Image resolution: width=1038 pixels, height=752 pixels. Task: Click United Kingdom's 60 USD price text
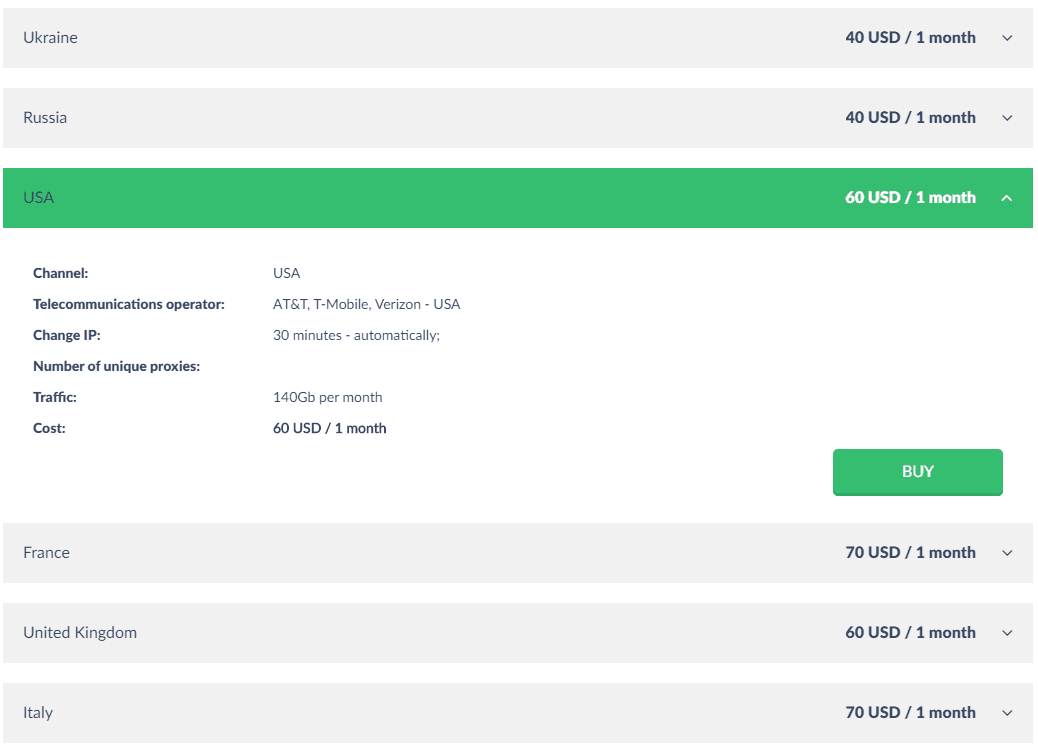tap(910, 633)
